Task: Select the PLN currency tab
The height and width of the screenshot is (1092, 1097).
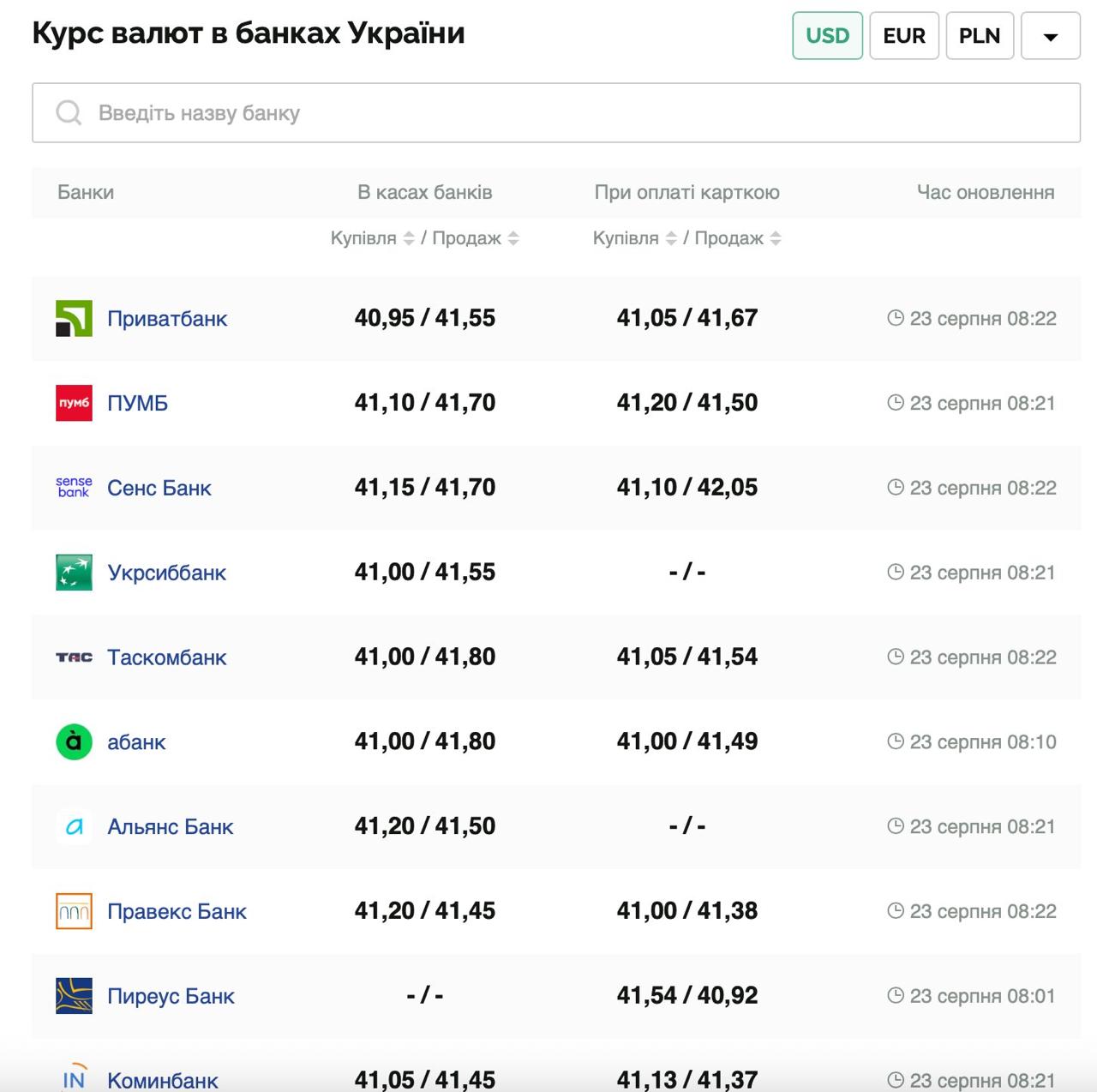Action: click(x=980, y=36)
